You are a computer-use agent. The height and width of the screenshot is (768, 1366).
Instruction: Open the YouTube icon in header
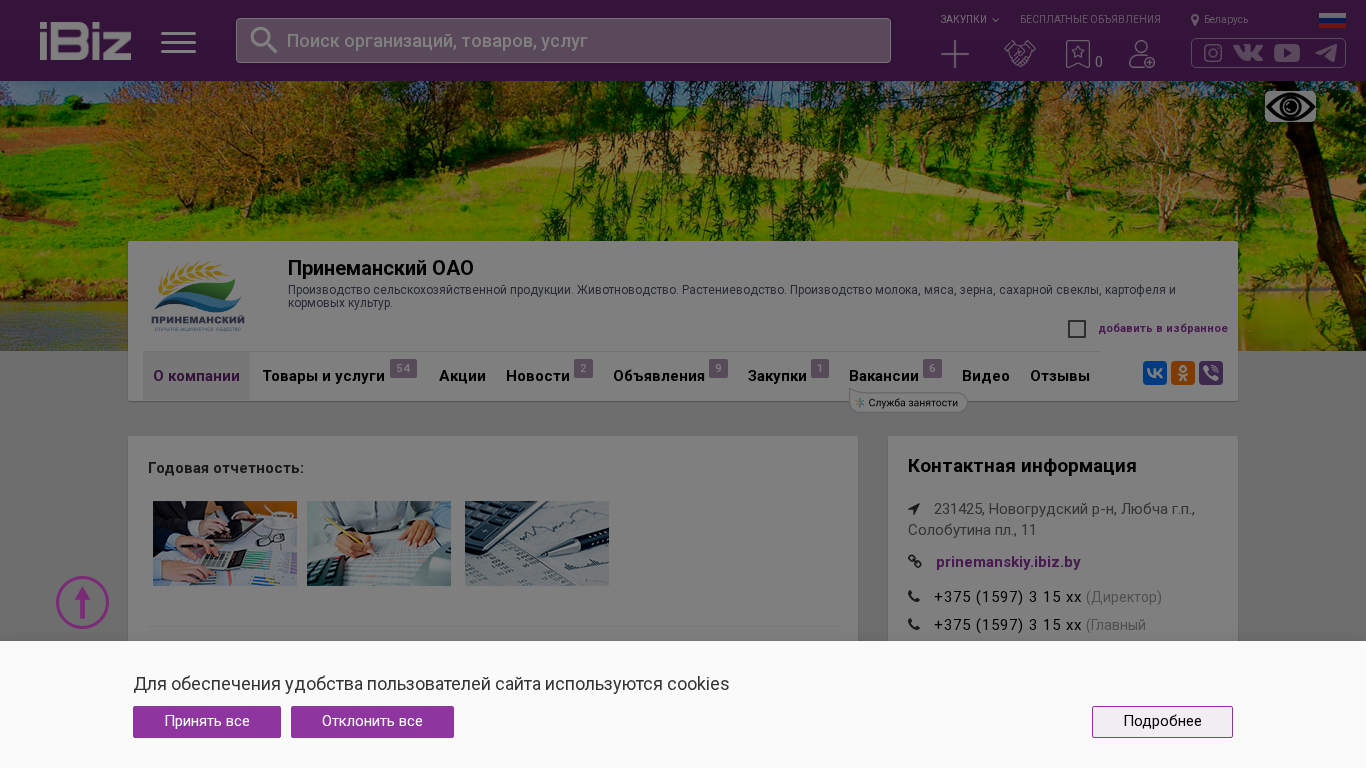click(x=1287, y=53)
